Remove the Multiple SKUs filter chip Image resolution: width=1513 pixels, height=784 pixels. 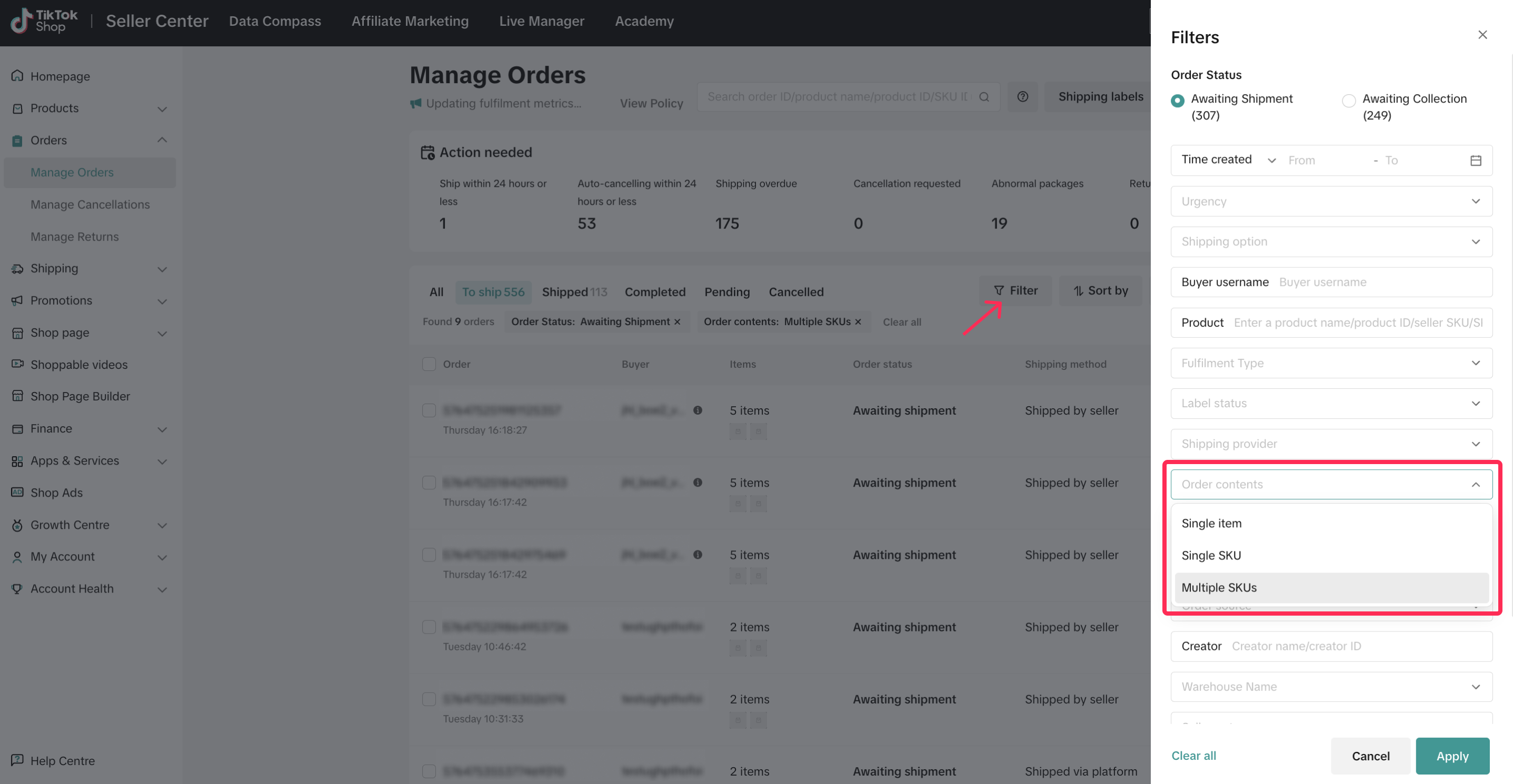coord(858,321)
